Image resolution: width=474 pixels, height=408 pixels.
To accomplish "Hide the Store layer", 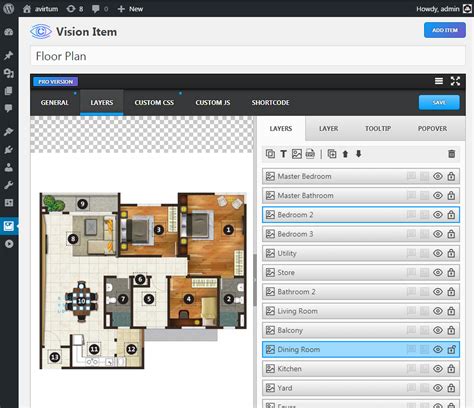I will pyautogui.click(x=438, y=272).
